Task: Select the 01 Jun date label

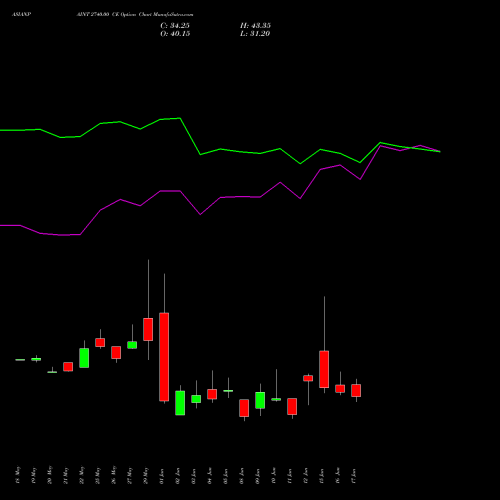Action: coord(162,476)
